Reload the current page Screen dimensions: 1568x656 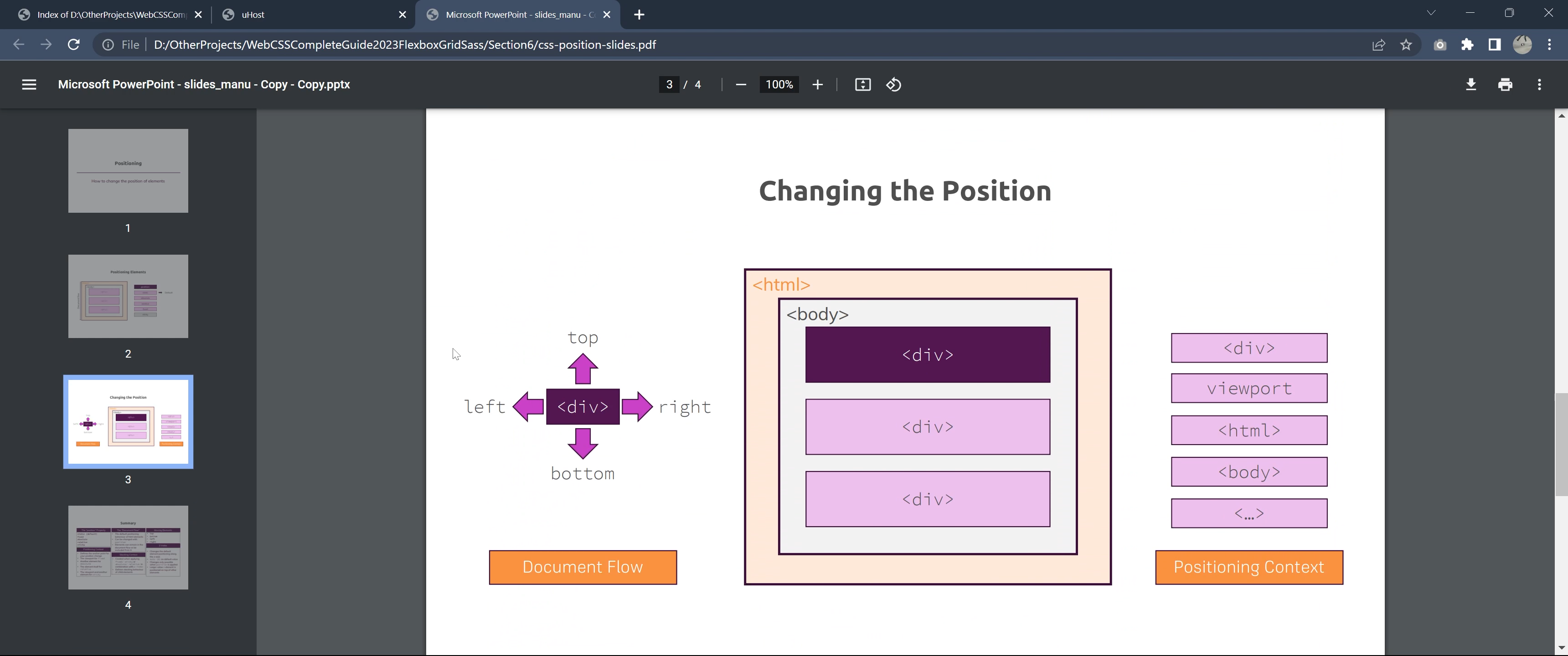pyautogui.click(x=74, y=45)
